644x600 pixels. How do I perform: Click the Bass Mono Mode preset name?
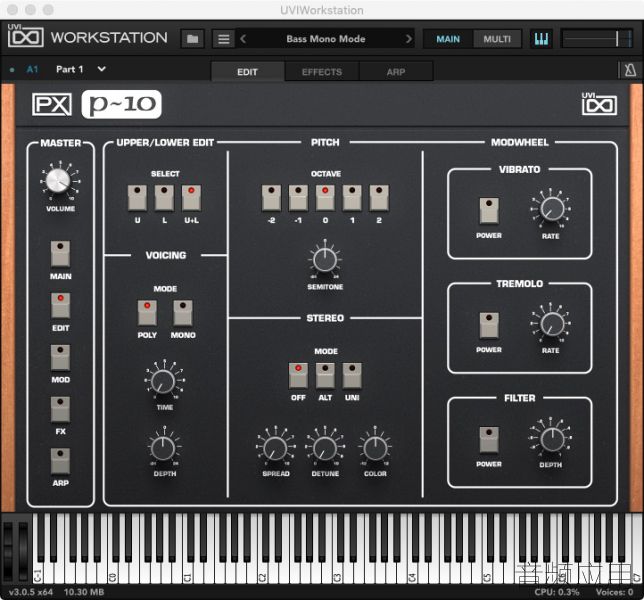[x=326, y=39]
